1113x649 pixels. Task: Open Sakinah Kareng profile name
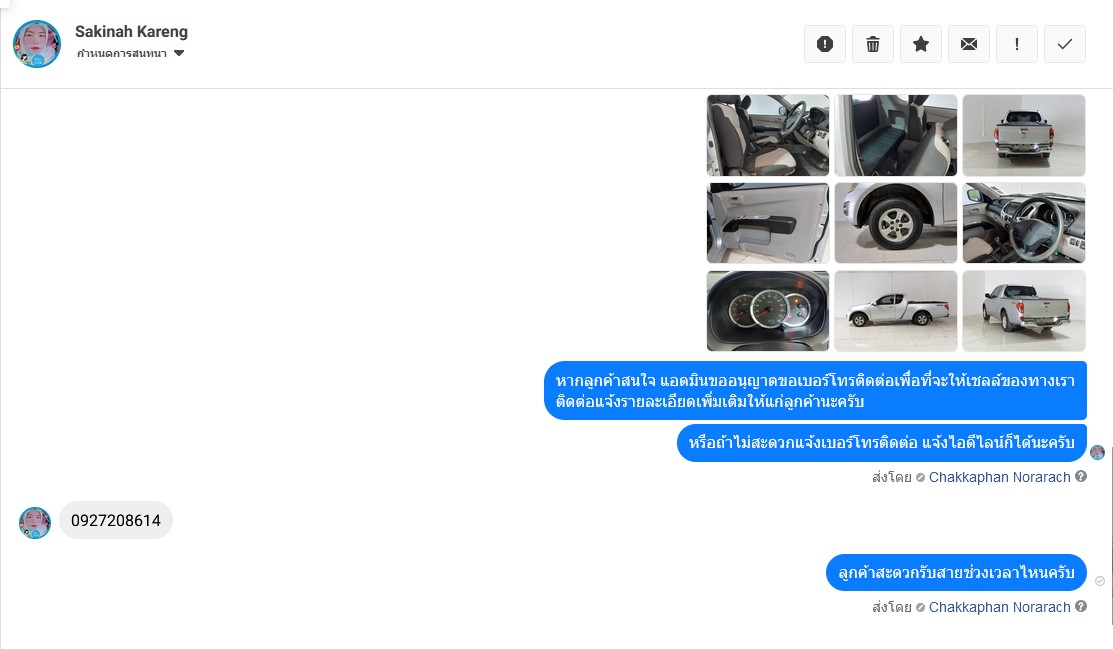tap(131, 32)
